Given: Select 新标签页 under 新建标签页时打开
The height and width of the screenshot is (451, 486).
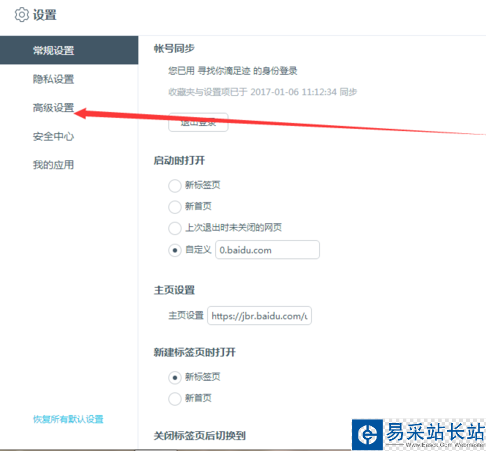Looking at the screenshot, I should click(x=175, y=377).
